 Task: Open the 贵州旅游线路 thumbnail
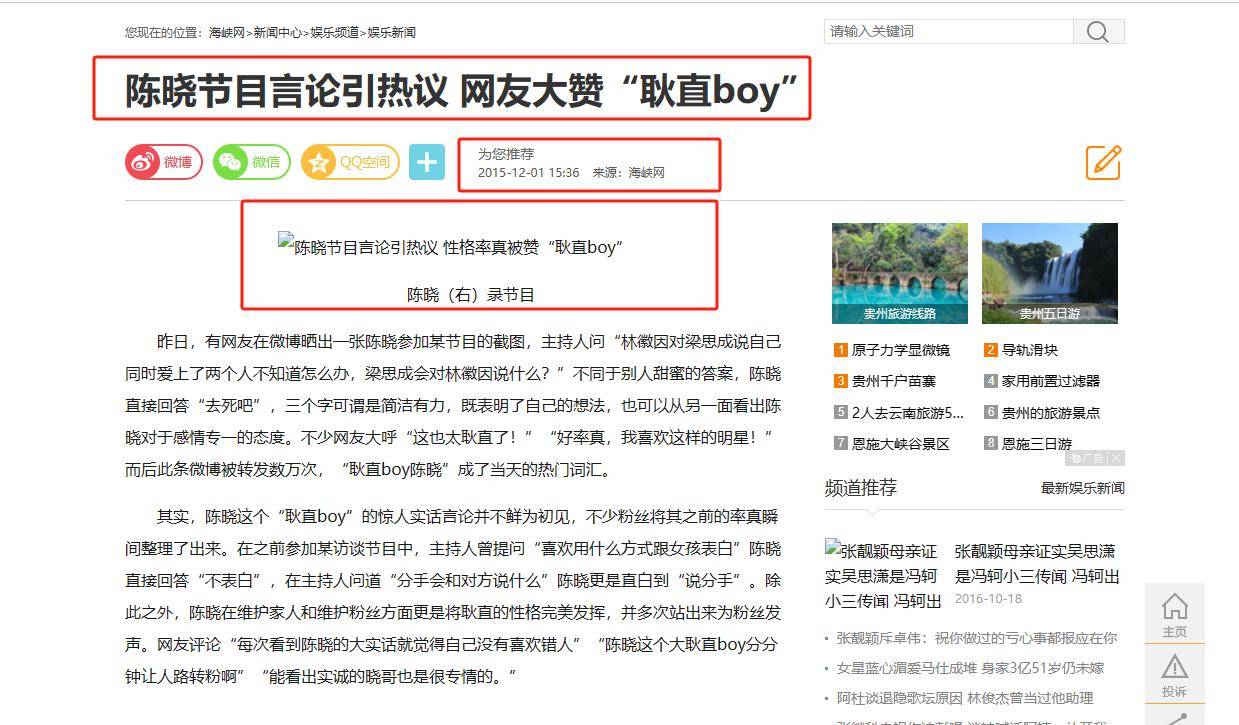tap(900, 273)
